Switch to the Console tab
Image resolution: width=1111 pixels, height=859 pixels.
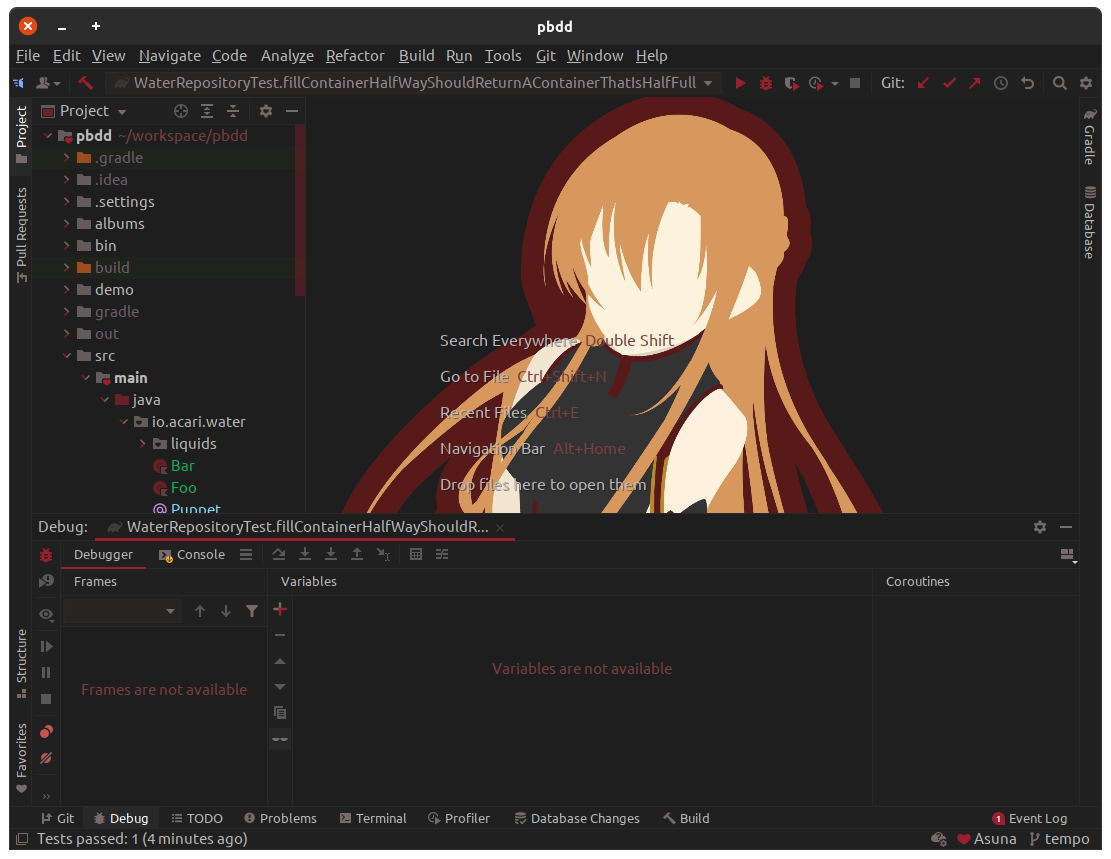pyautogui.click(x=192, y=554)
